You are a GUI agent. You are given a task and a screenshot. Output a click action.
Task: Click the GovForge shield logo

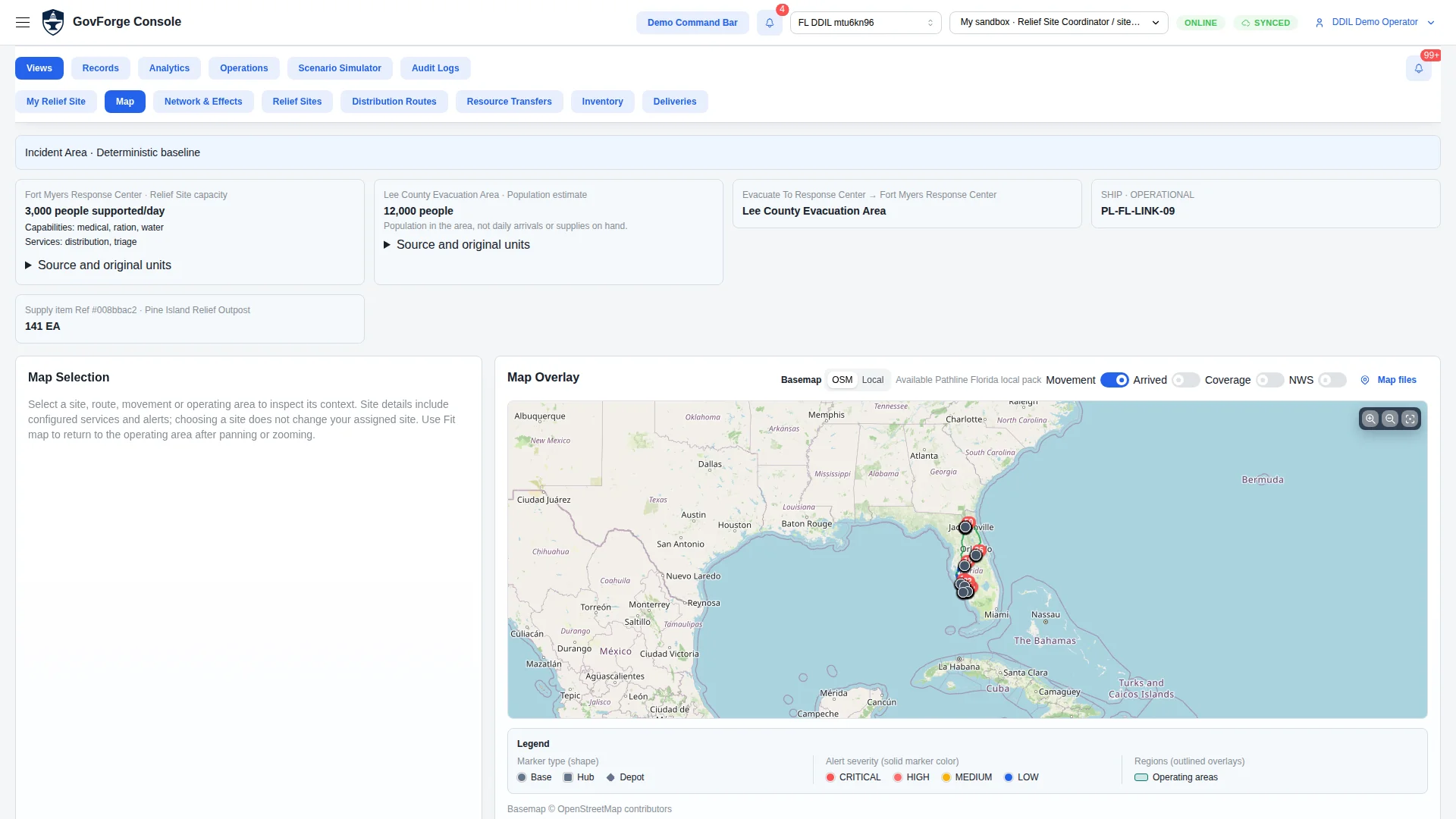click(x=53, y=22)
